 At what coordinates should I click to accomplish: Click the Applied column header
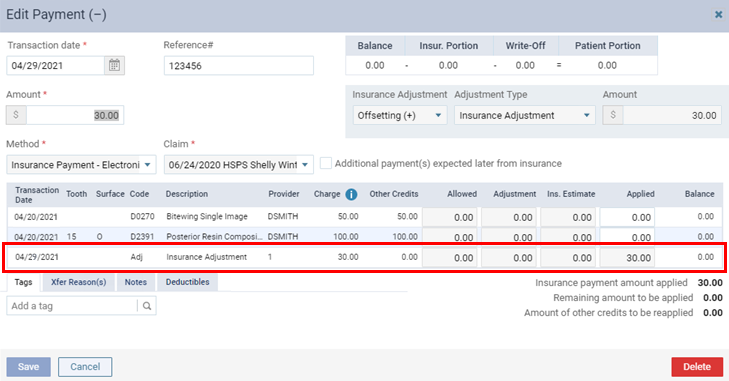[x=640, y=194]
